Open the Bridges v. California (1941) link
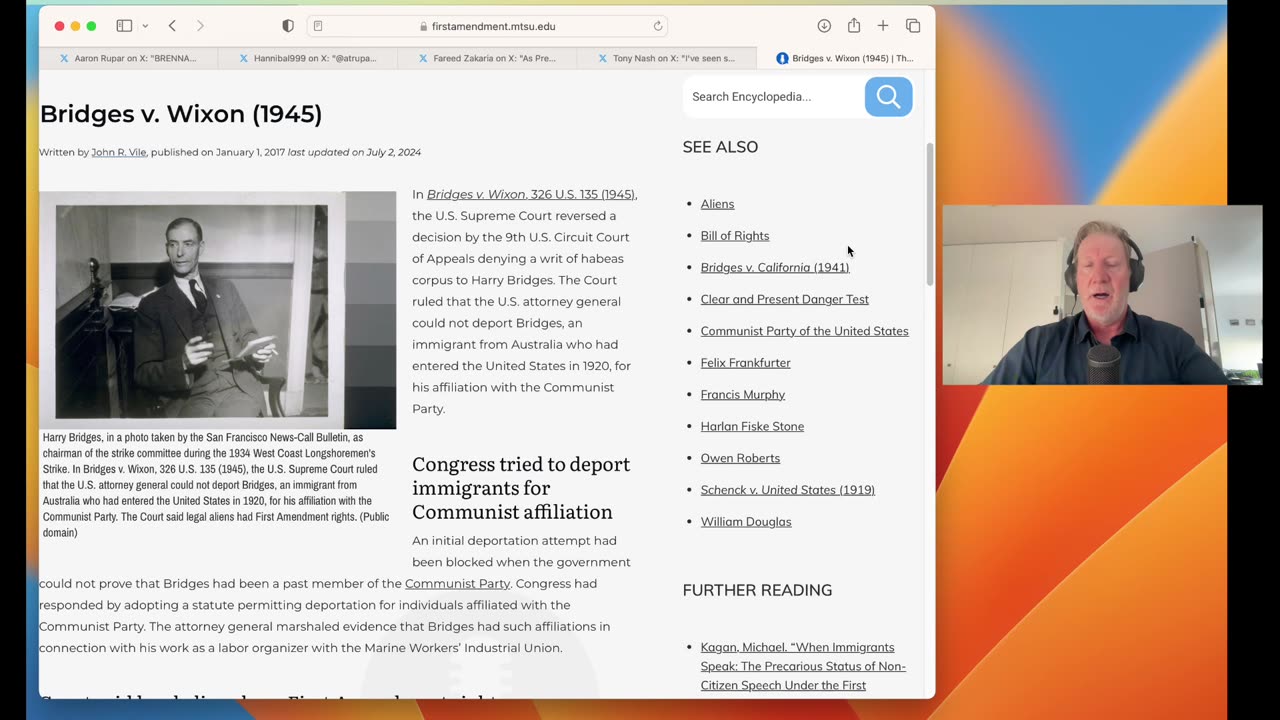1280x720 pixels. [775, 268]
